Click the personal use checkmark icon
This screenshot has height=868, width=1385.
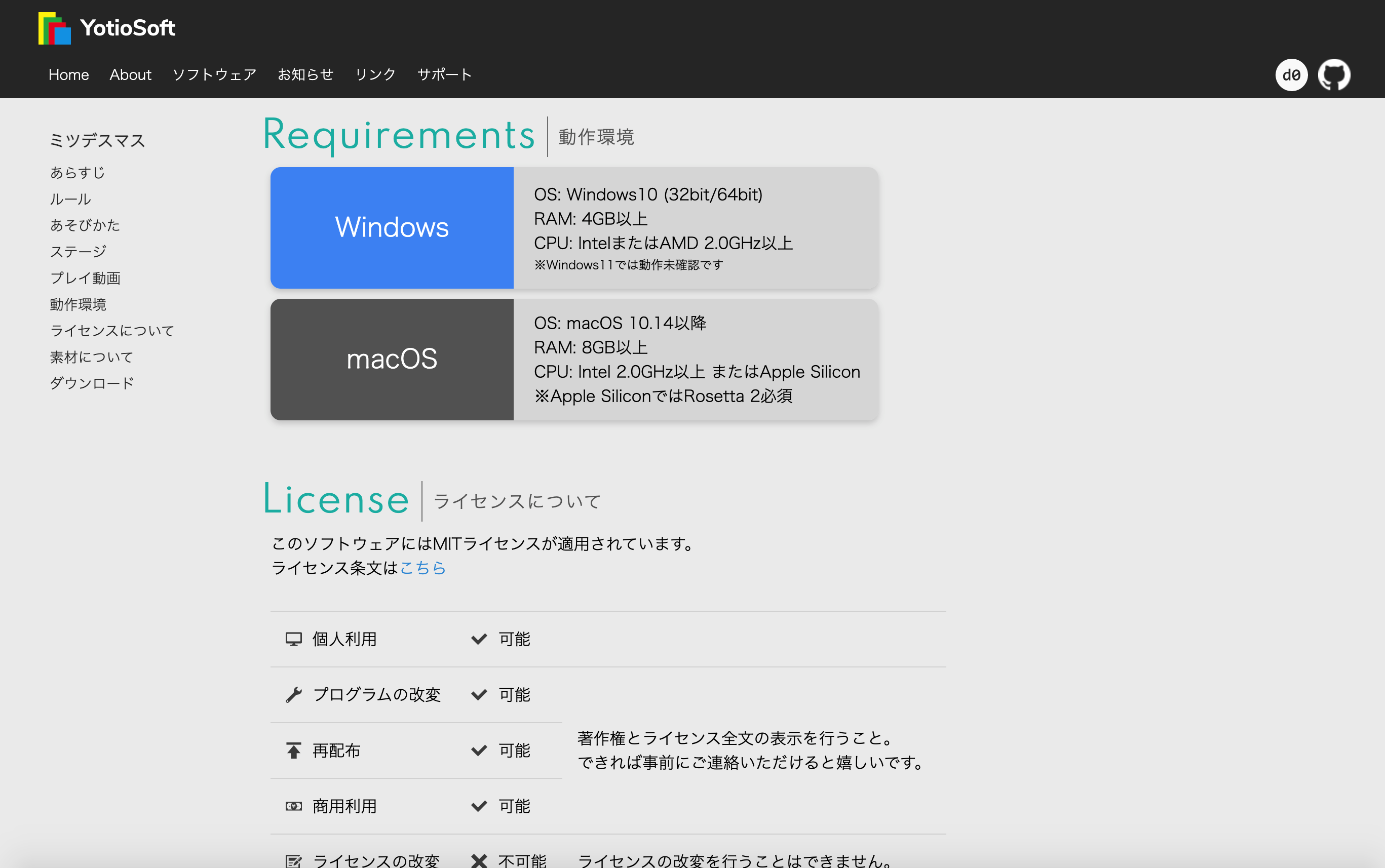(x=480, y=638)
